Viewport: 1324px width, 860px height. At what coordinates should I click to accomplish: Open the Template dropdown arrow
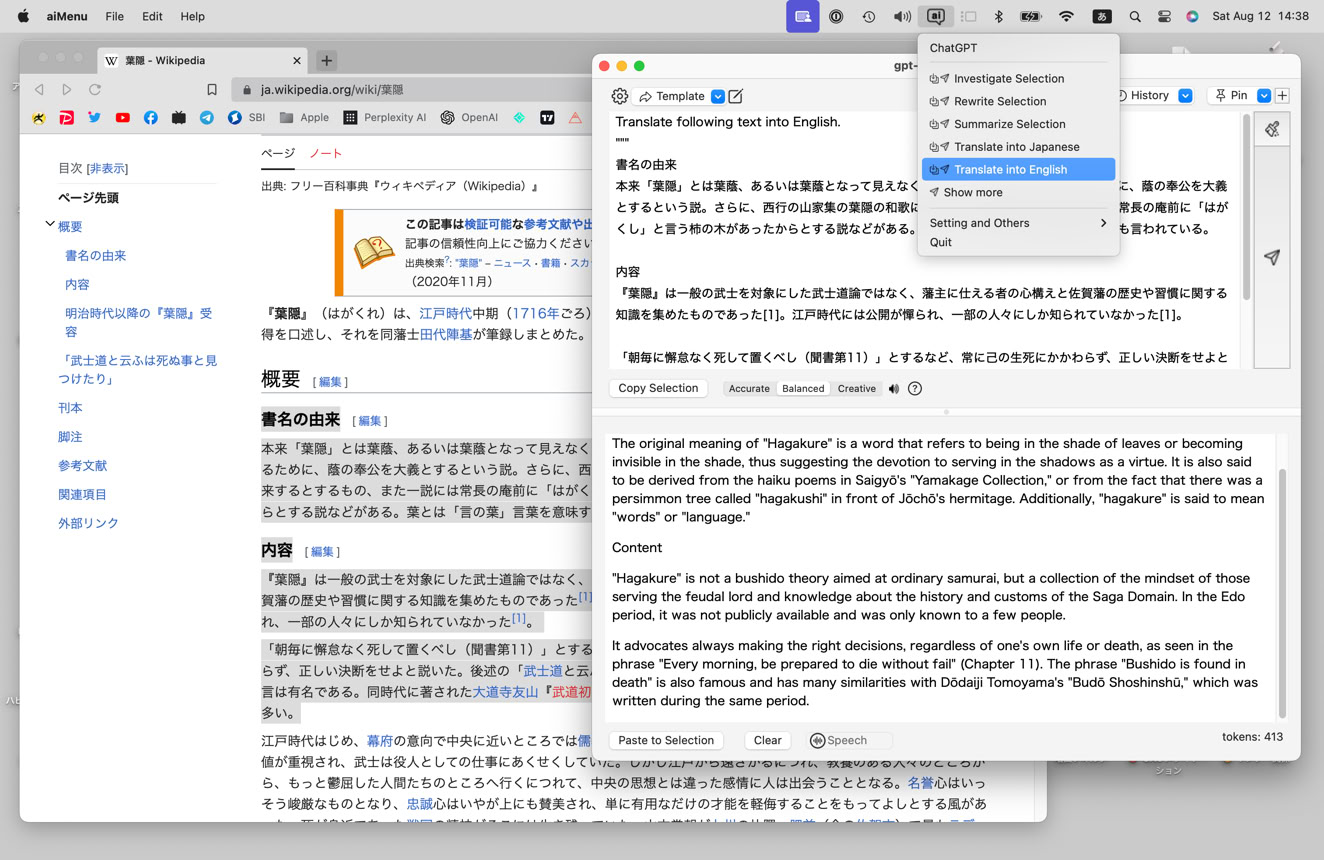pos(718,96)
